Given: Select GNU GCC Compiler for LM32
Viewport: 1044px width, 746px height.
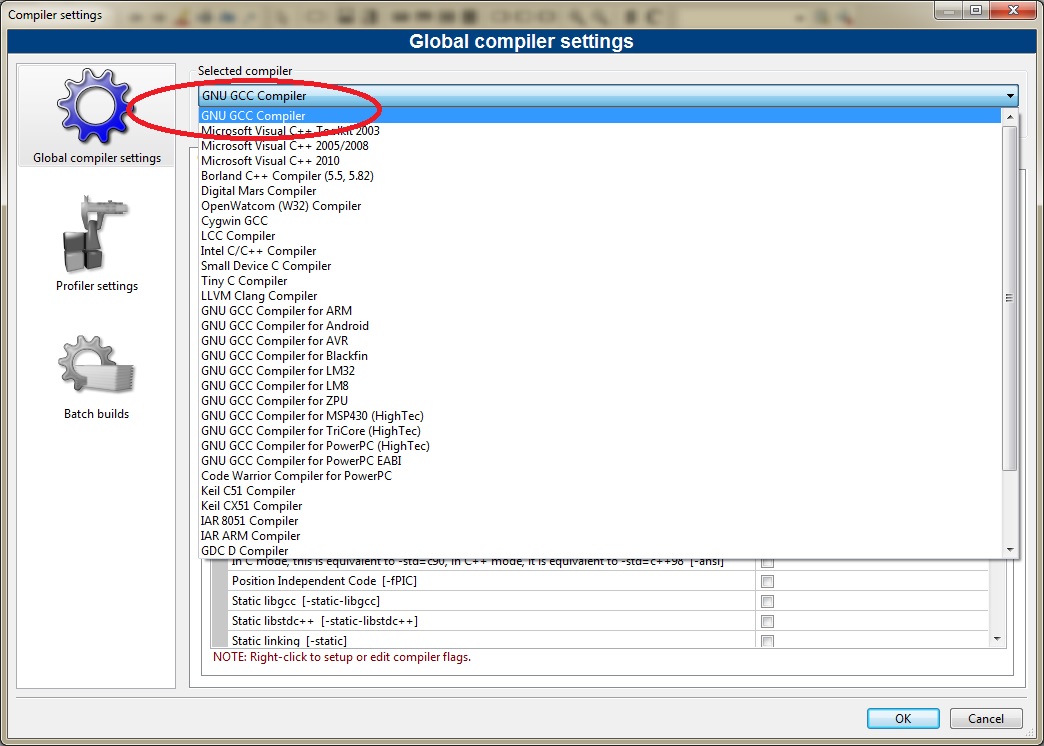Looking at the screenshot, I should pyautogui.click(x=600, y=370).
